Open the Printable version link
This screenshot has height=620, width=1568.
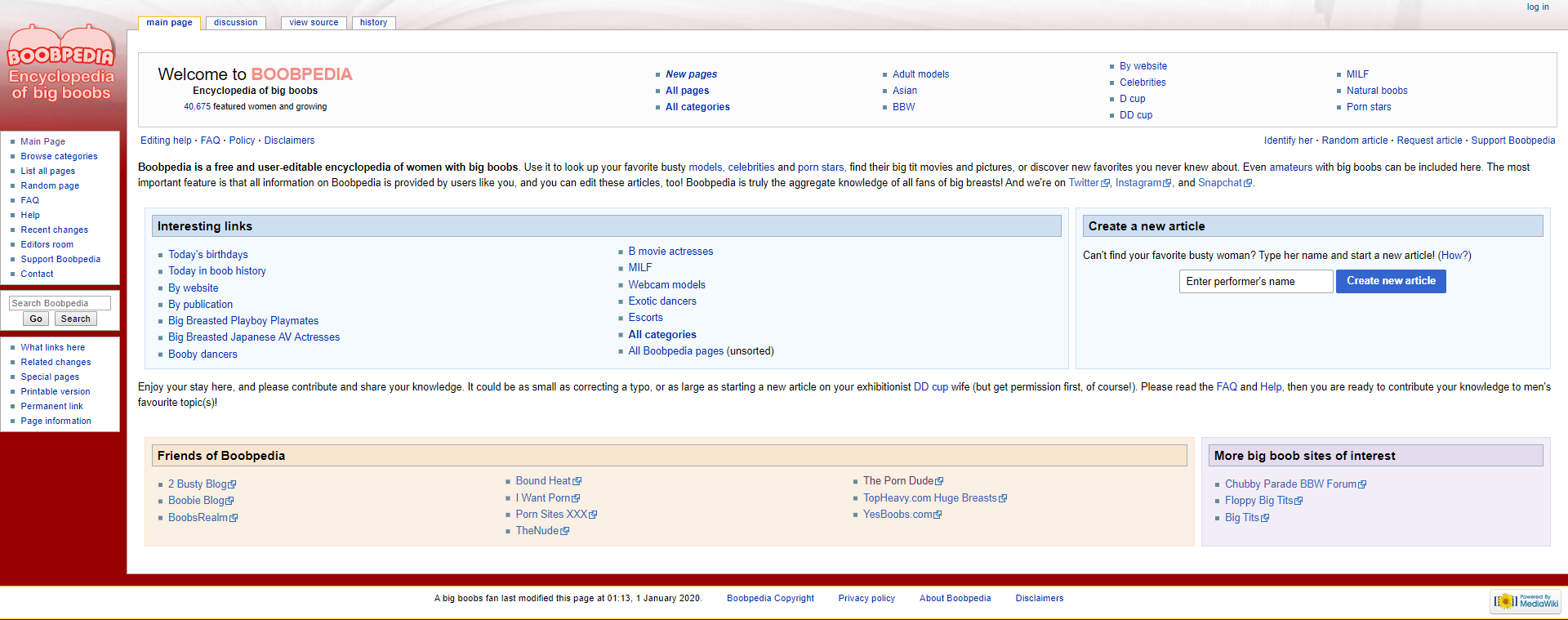pyautogui.click(x=56, y=392)
